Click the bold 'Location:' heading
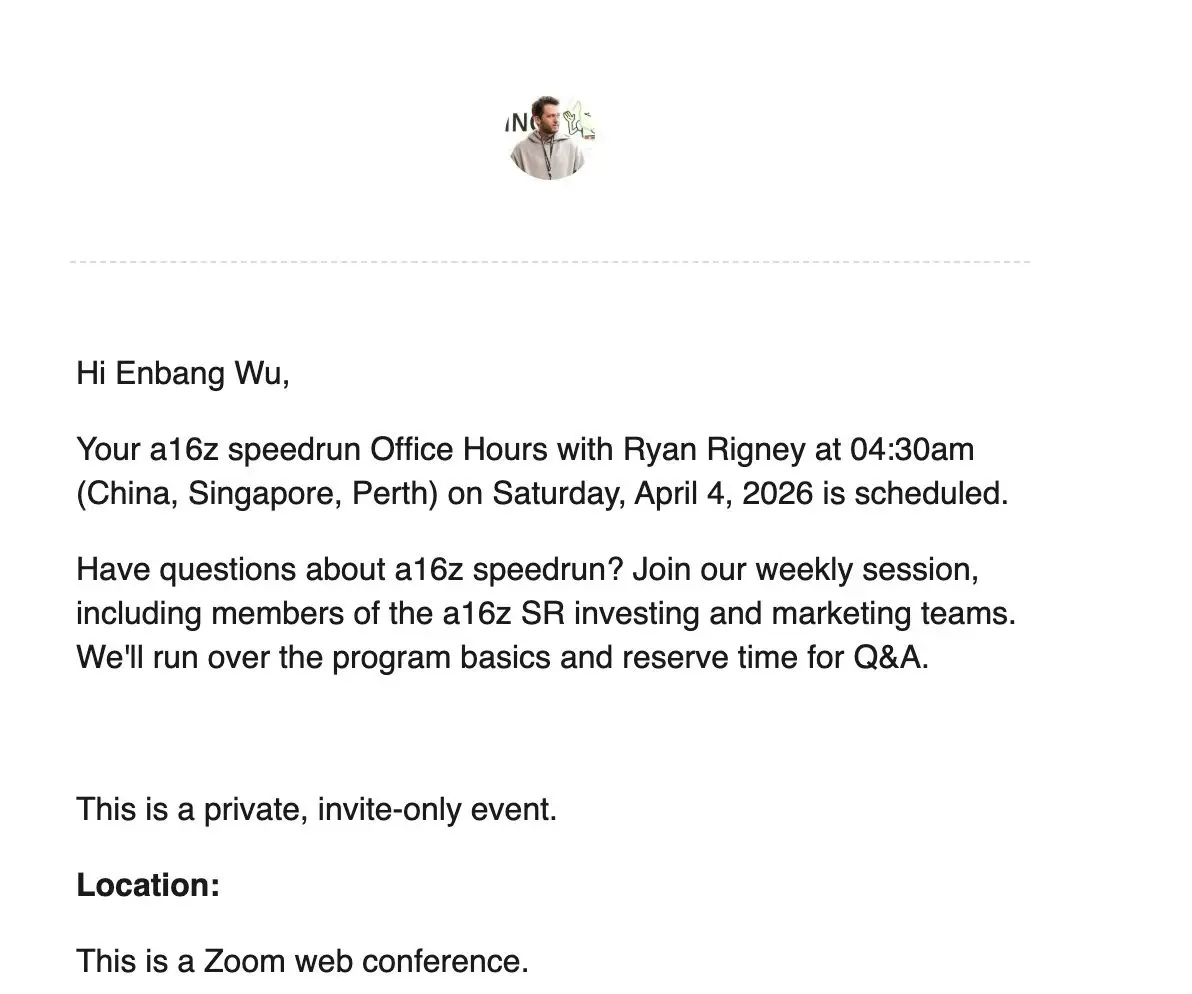 148,885
